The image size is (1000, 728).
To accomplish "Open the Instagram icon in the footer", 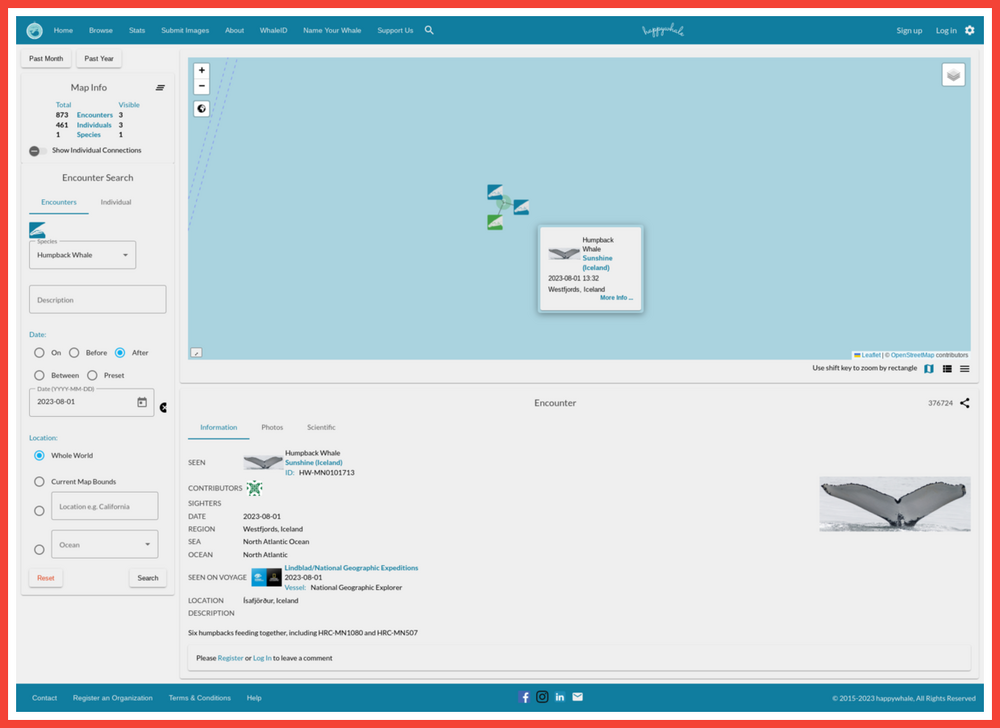I will [542, 697].
